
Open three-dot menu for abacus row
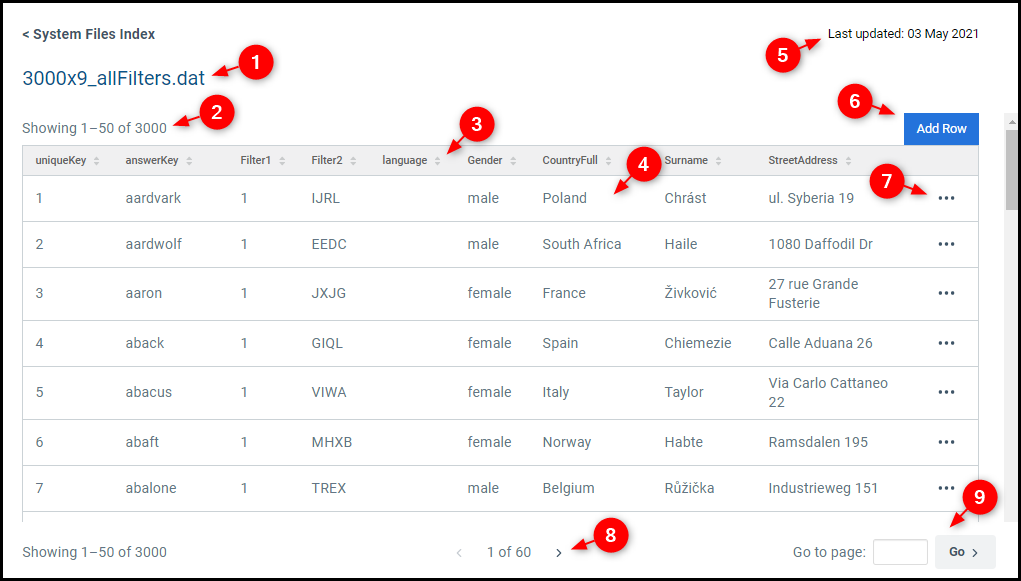tap(946, 392)
